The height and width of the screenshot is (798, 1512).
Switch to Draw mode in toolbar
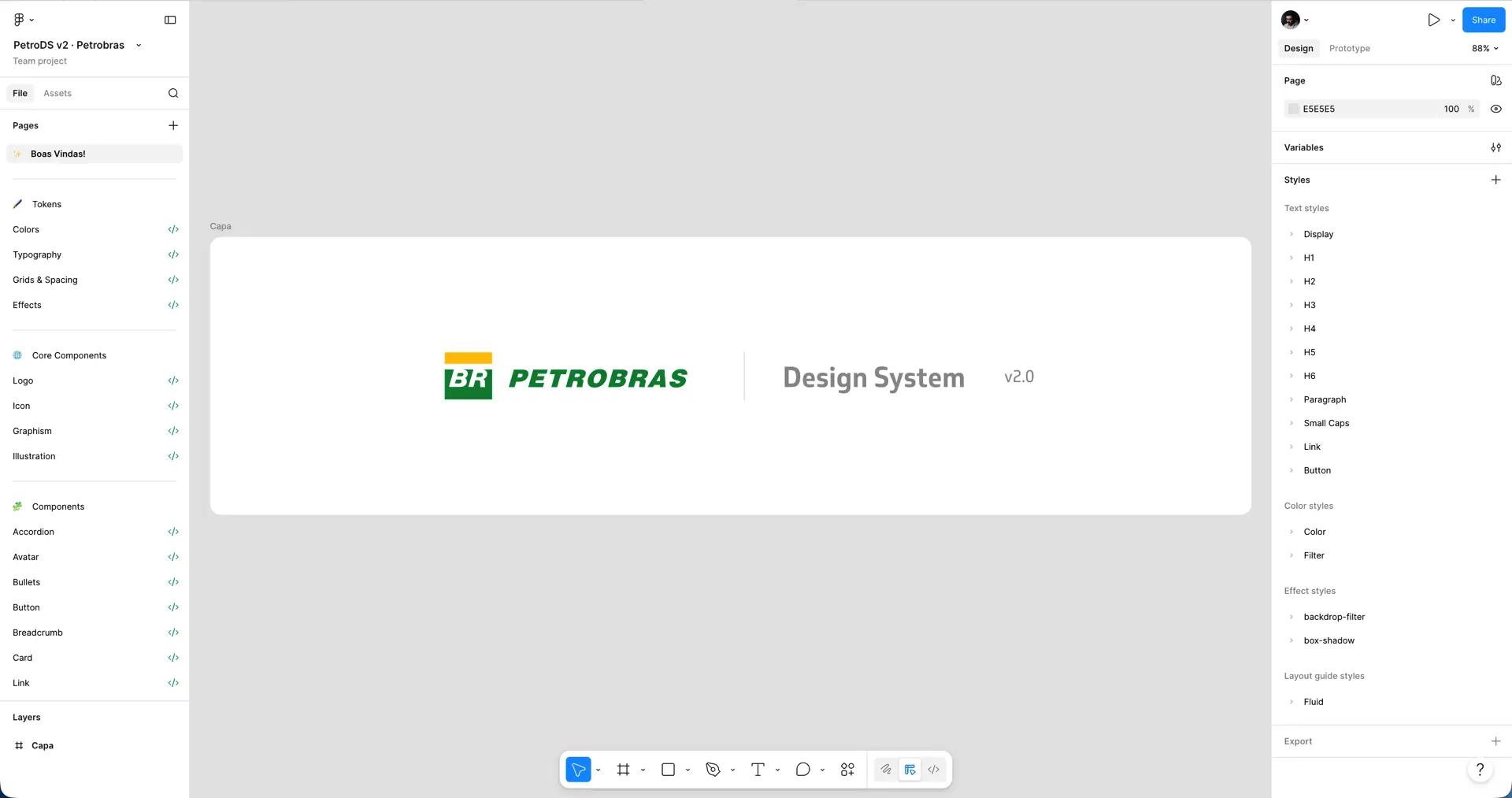point(886,770)
